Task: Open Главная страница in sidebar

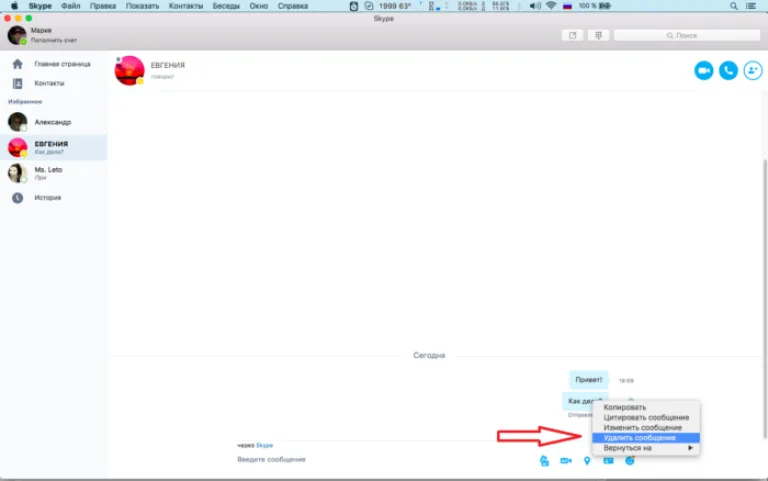Action: click(x=53, y=64)
